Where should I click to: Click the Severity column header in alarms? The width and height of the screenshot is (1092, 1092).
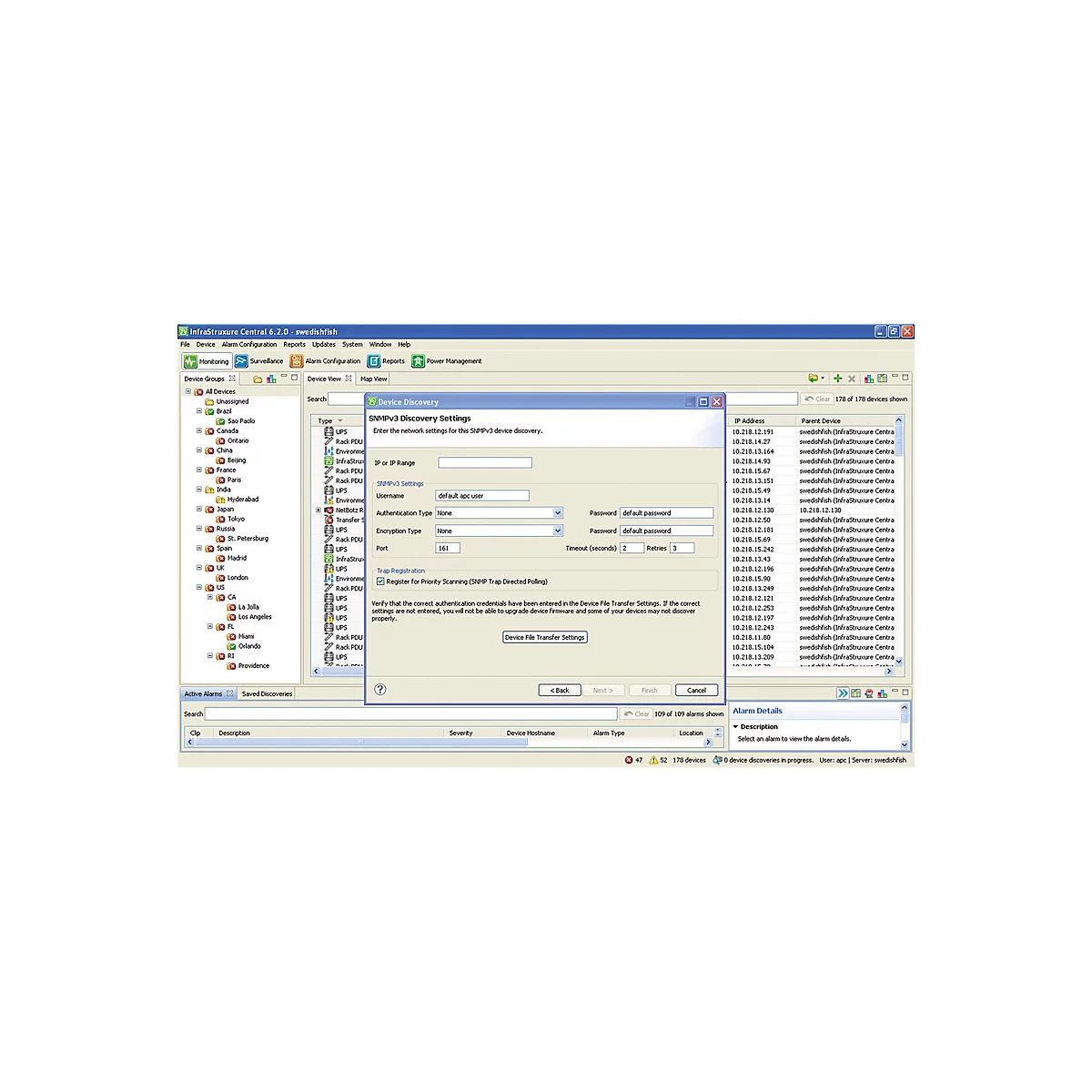(x=460, y=733)
